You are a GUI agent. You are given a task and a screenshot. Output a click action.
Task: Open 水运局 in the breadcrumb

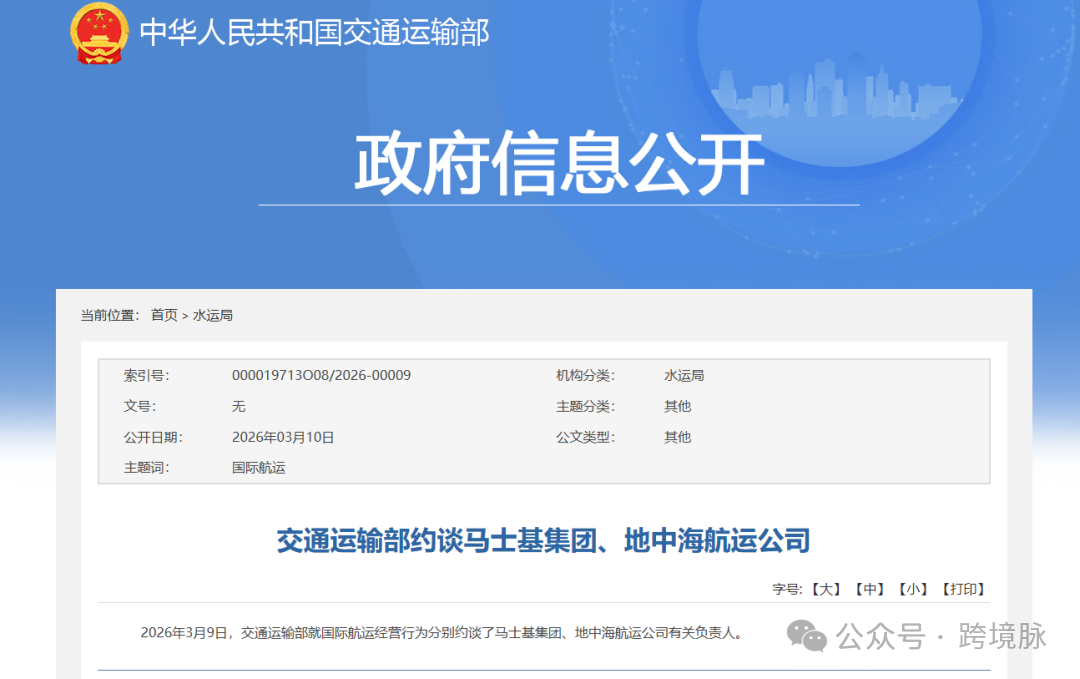coord(213,315)
